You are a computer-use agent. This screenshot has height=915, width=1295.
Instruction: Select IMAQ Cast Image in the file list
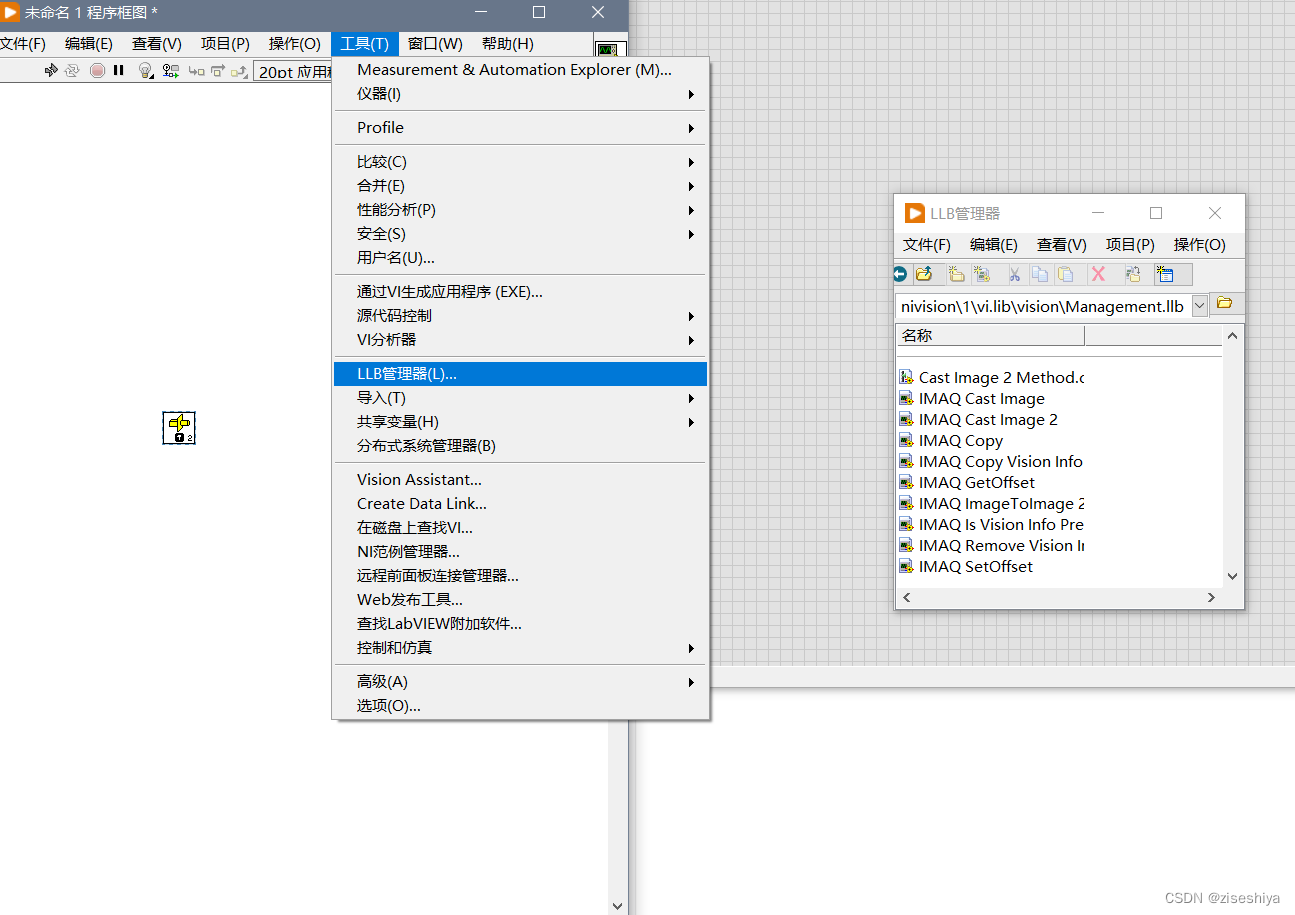click(981, 398)
